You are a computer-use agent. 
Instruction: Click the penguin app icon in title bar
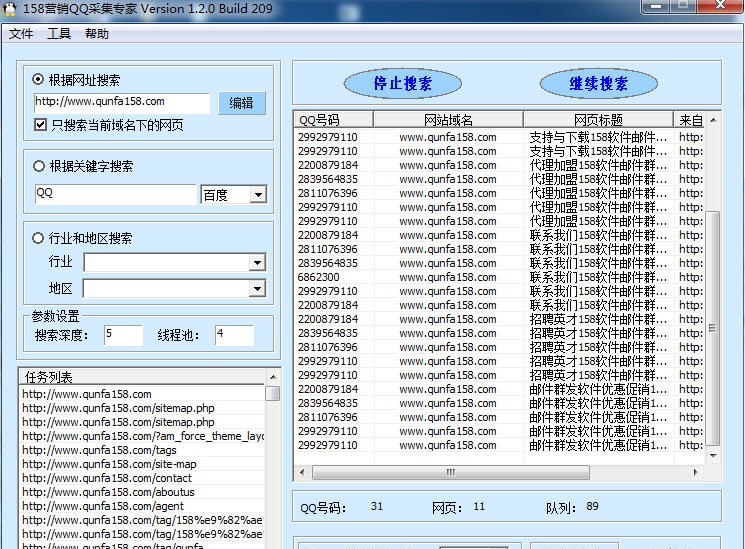[x=9, y=9]
